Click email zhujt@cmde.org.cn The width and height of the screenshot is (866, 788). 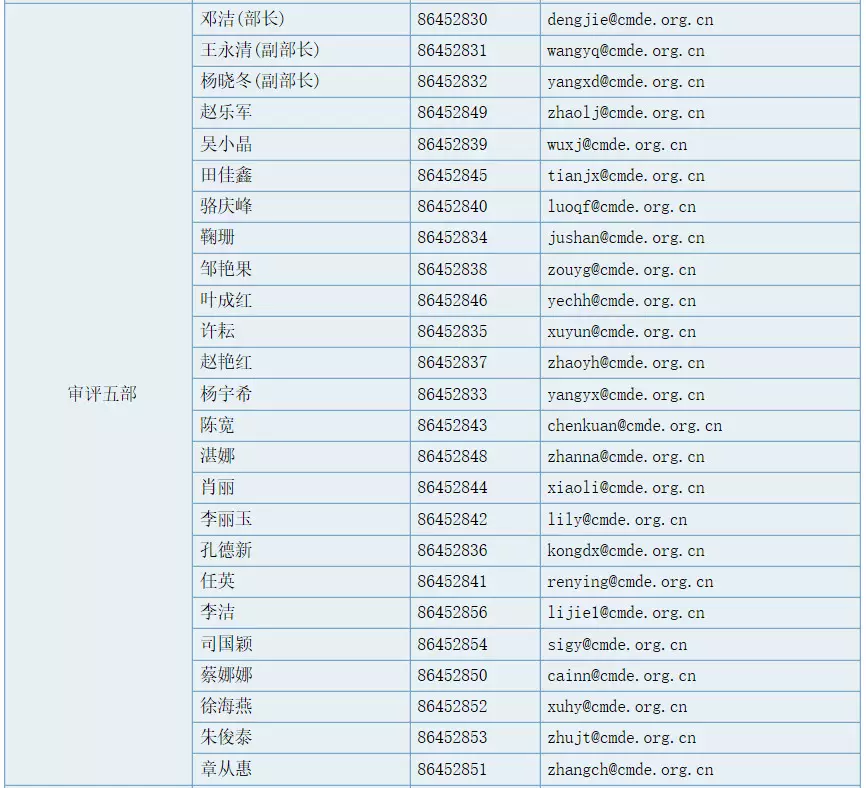(621, 738)
